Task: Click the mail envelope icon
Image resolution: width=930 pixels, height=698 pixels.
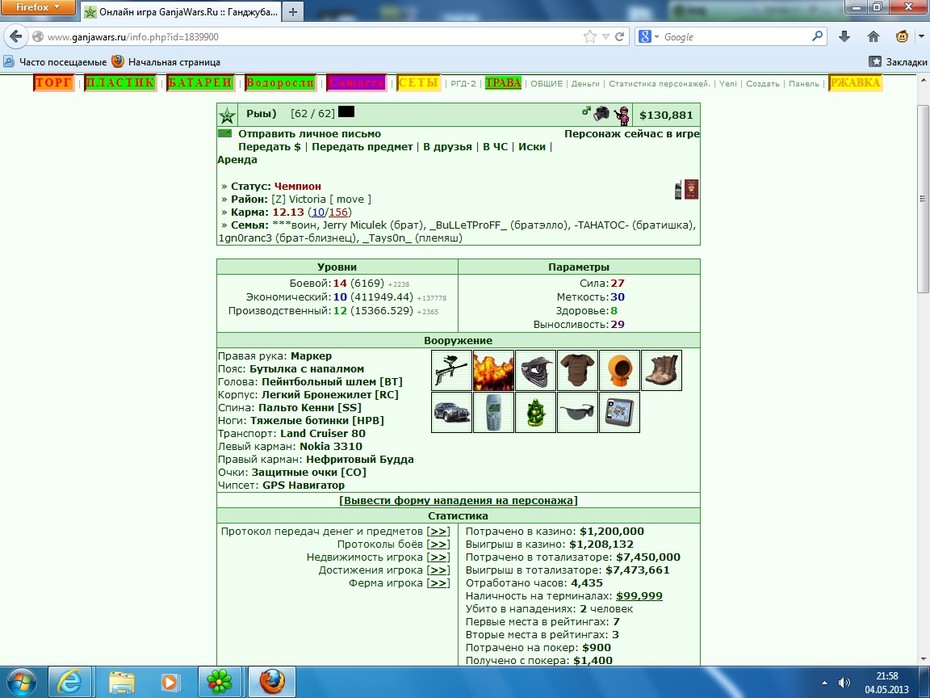Action: 225,133
